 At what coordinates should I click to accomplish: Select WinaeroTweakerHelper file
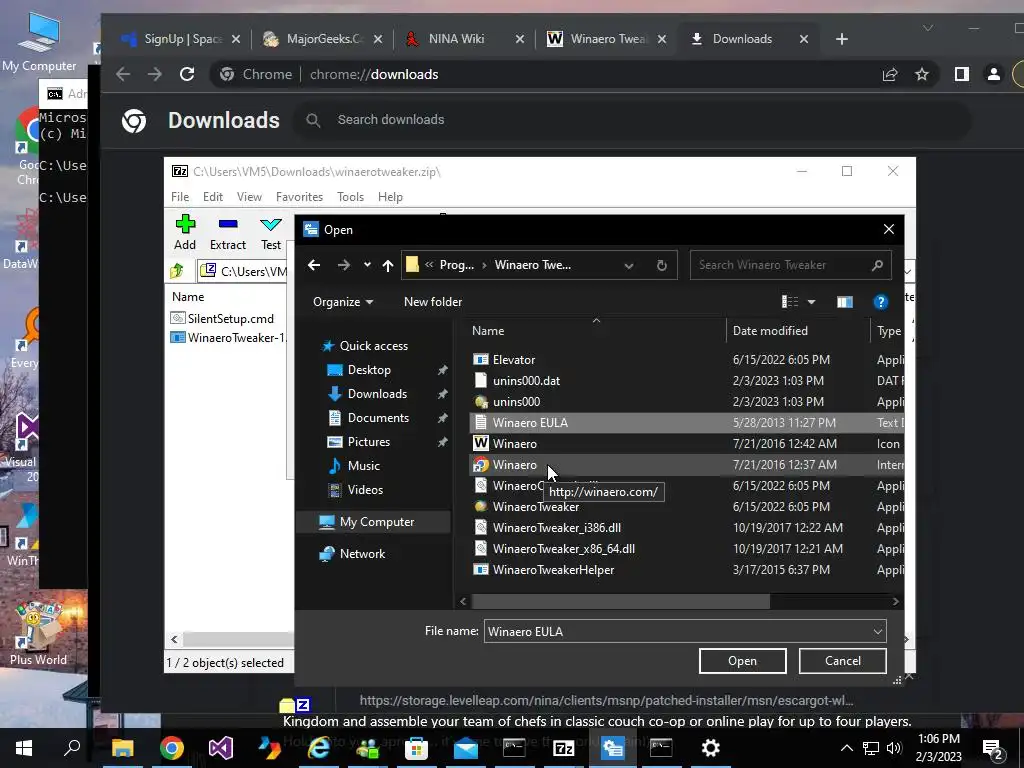(553, 569)
